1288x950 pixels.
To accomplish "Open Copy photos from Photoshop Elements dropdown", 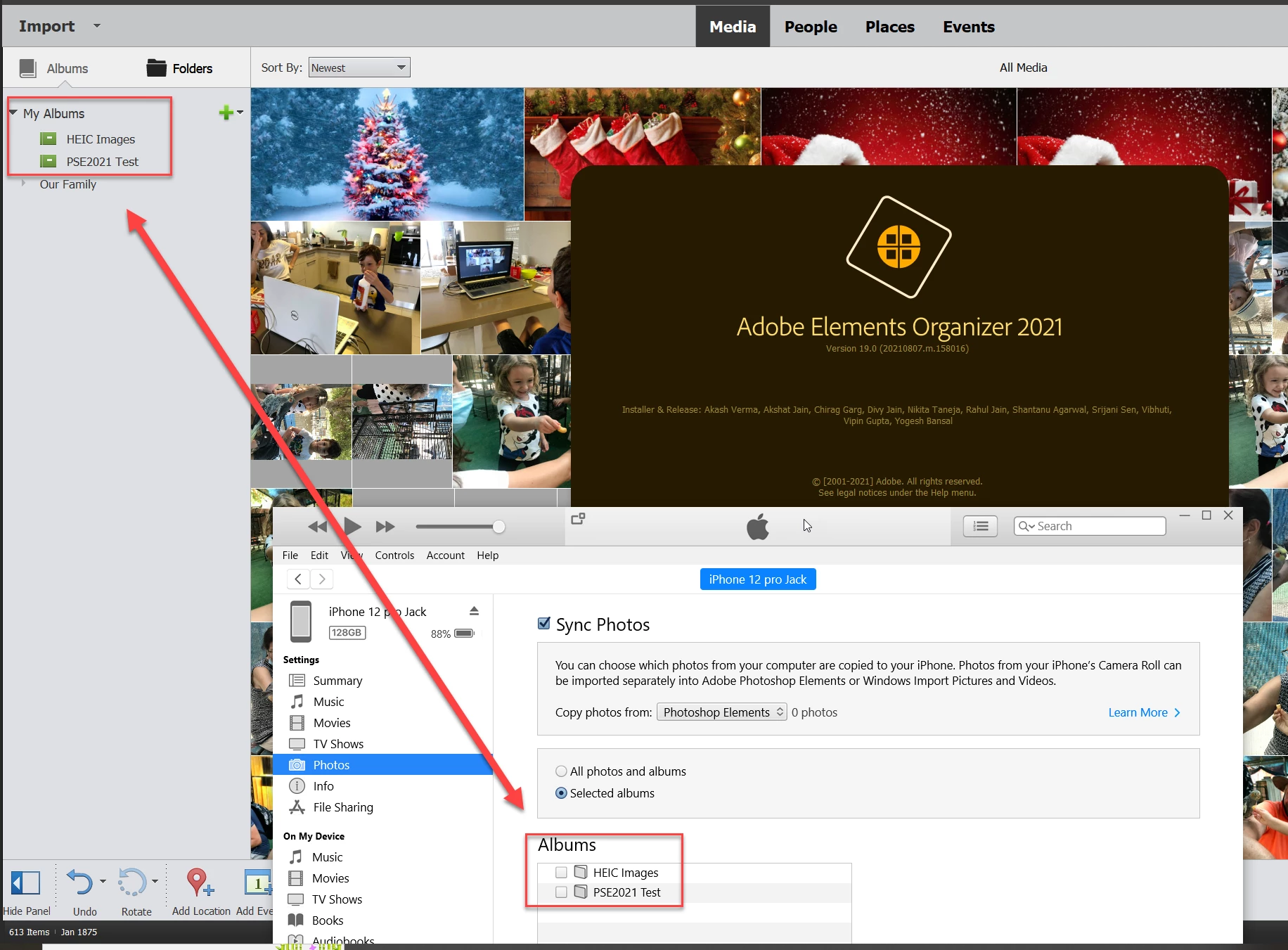I will click(722, 712).
